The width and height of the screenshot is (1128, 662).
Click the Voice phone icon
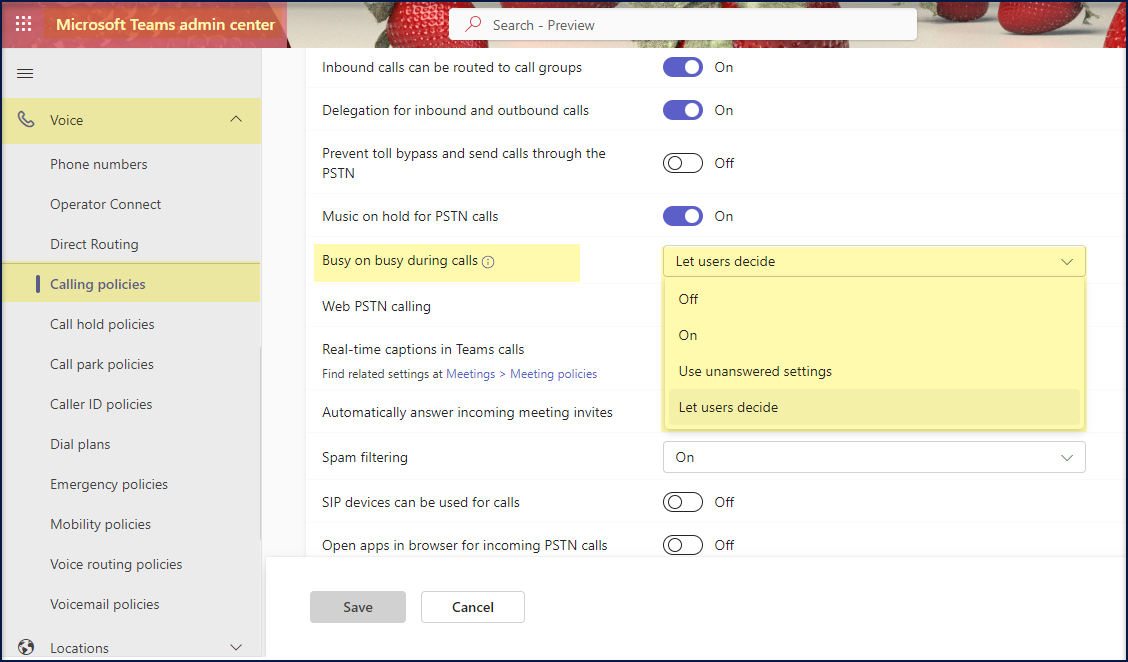(27, 120)
